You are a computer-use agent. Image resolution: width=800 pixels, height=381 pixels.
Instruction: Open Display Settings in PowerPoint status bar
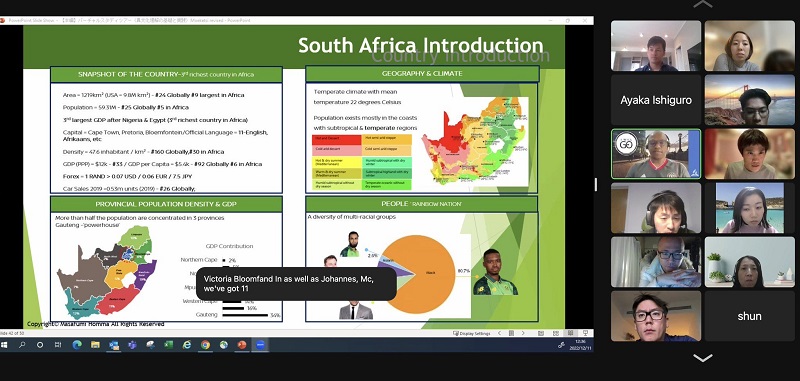pos(471,333)
